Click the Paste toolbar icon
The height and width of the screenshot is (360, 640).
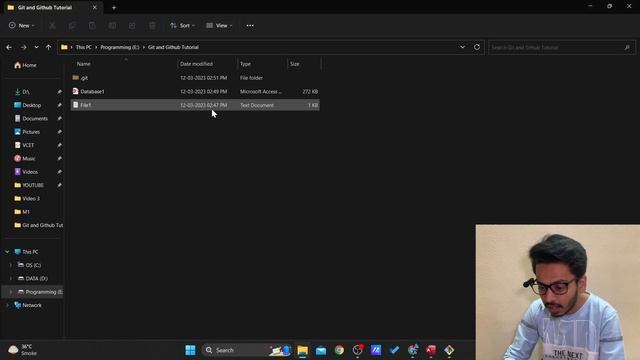pos(92,26)
